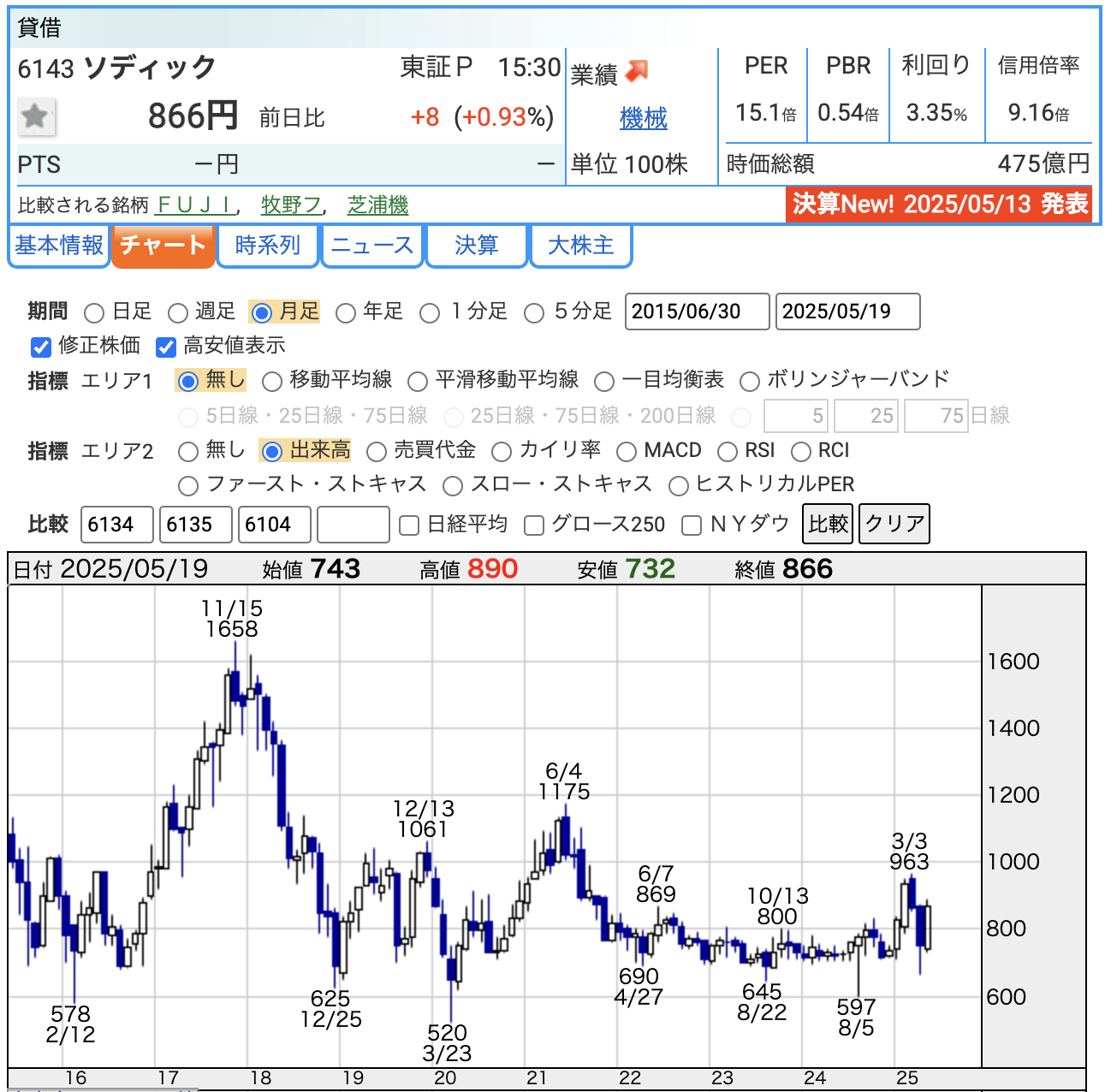Click the 利回り 3.35% value
1111x1092 pixels.
click(x=936, y=113)
